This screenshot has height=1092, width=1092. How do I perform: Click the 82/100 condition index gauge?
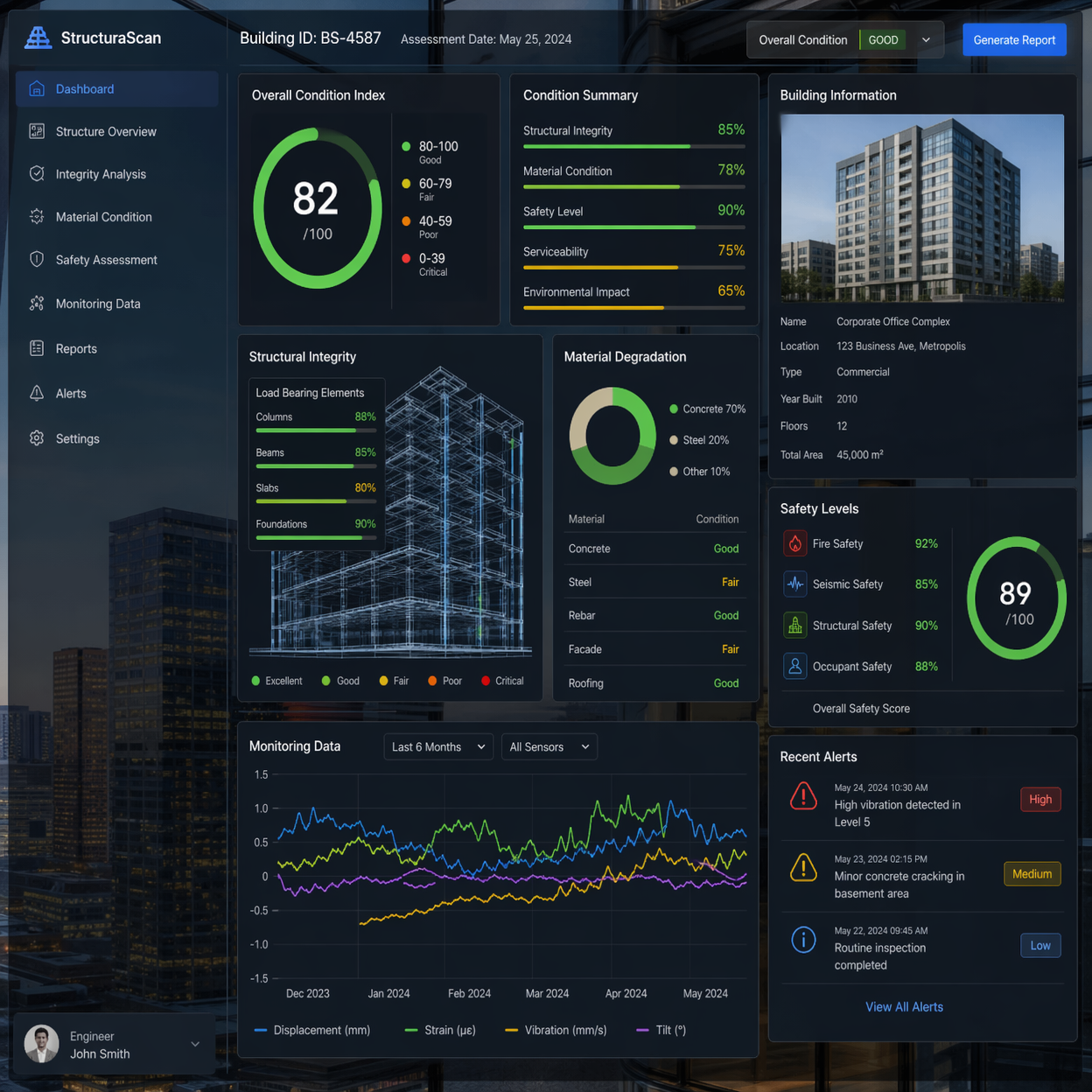point(318,208)
